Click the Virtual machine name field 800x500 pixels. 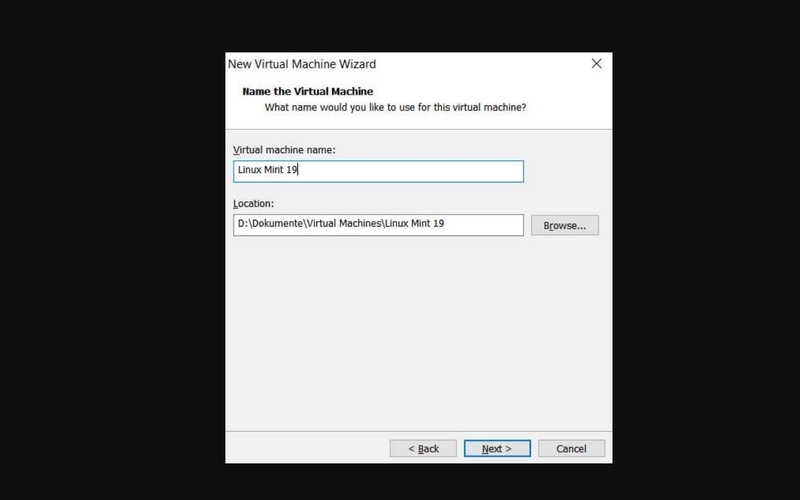coord(378,171)
